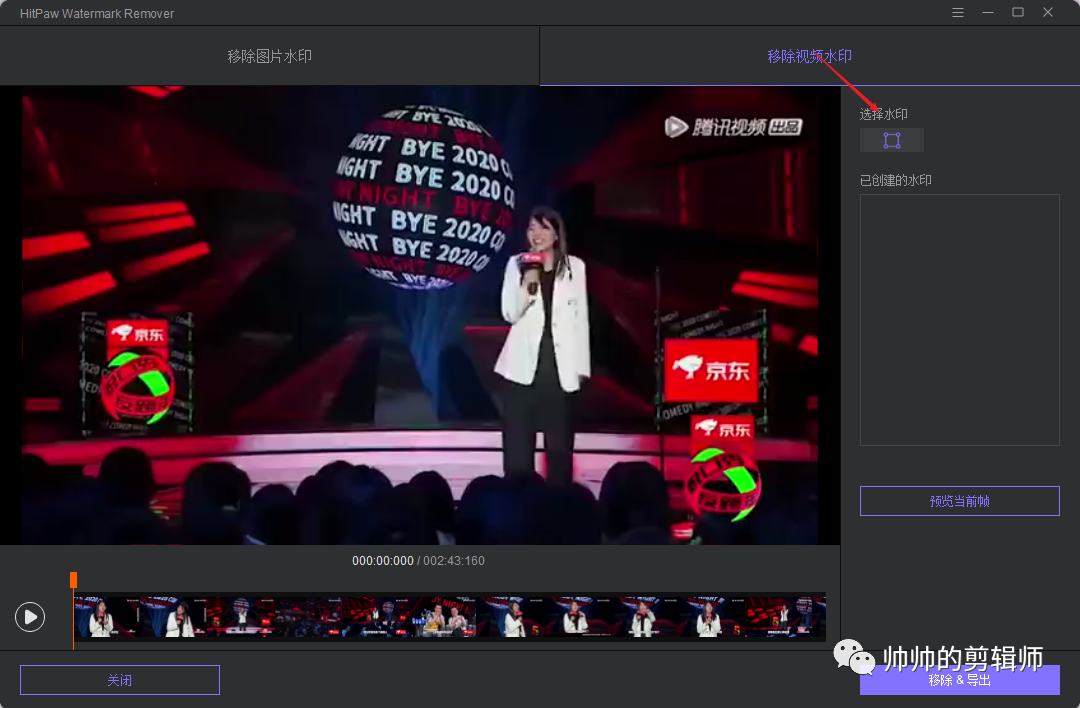This screenshot has width=1080, height=708.
Task: Play the video with the play button
Action: (x=30, y=616)
